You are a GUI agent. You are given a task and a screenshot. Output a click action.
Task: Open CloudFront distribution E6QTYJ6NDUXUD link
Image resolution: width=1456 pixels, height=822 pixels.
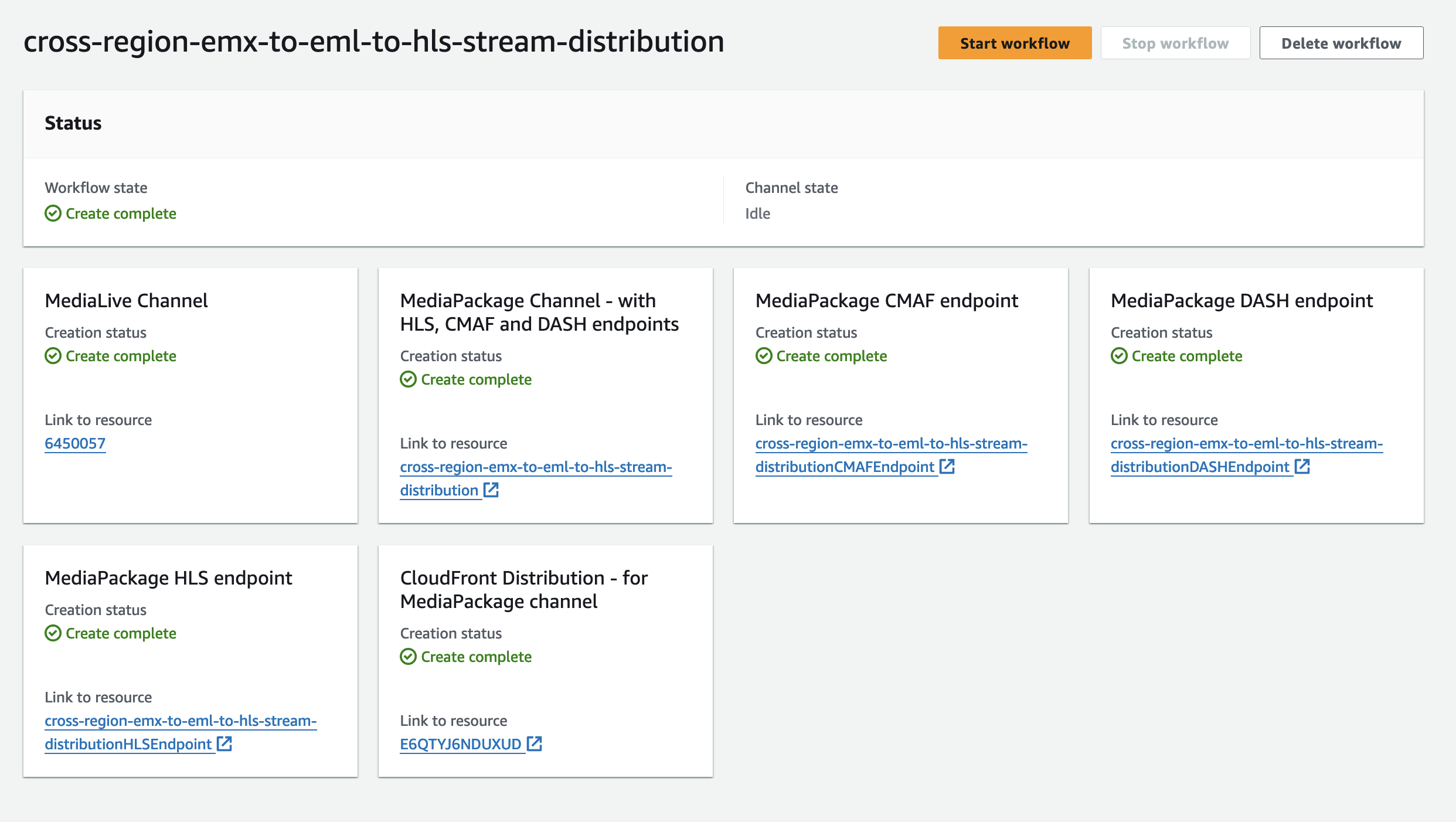(x=460, y=744)
